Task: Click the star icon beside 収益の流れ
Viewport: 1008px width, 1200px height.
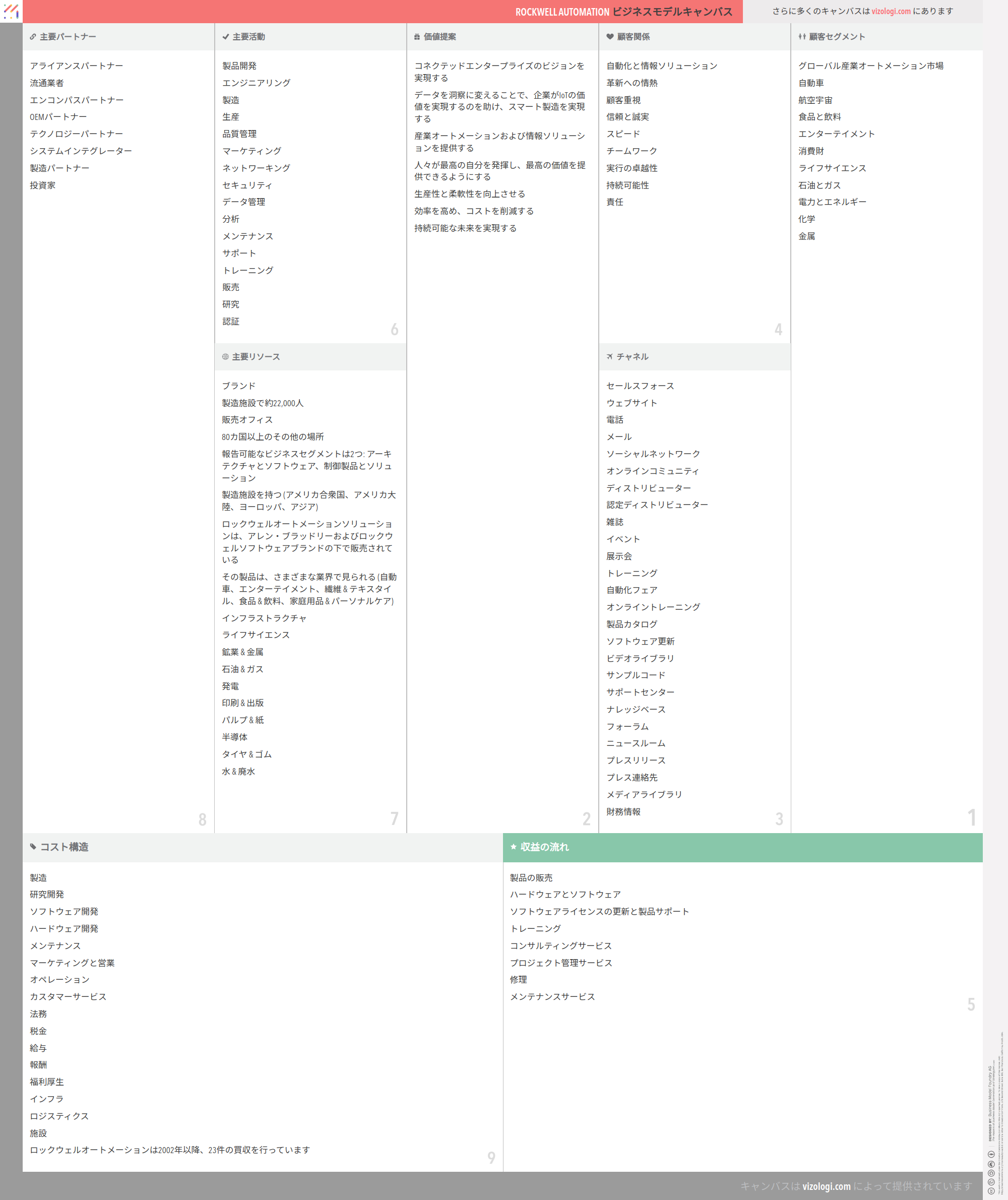Action: (x=513, y=847)
